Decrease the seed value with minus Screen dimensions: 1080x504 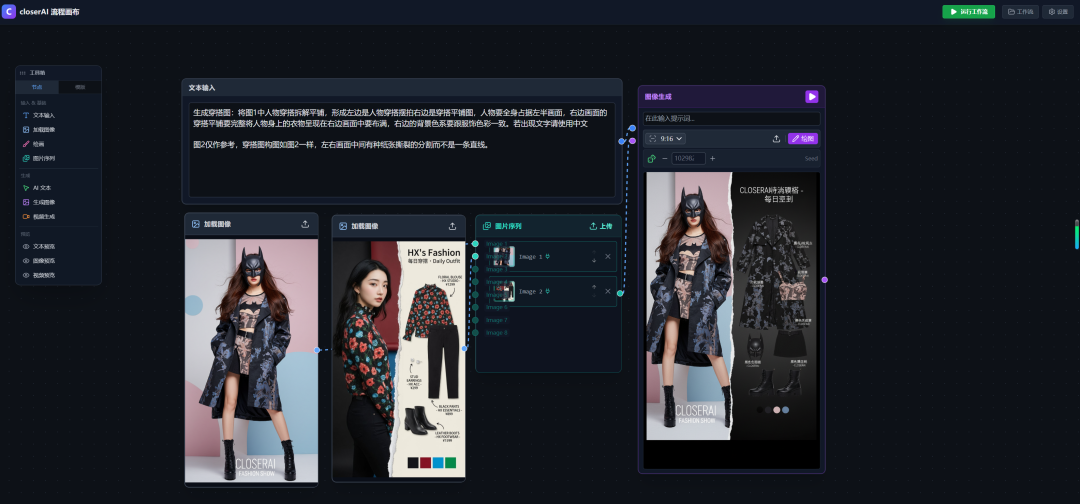[665, 158]
